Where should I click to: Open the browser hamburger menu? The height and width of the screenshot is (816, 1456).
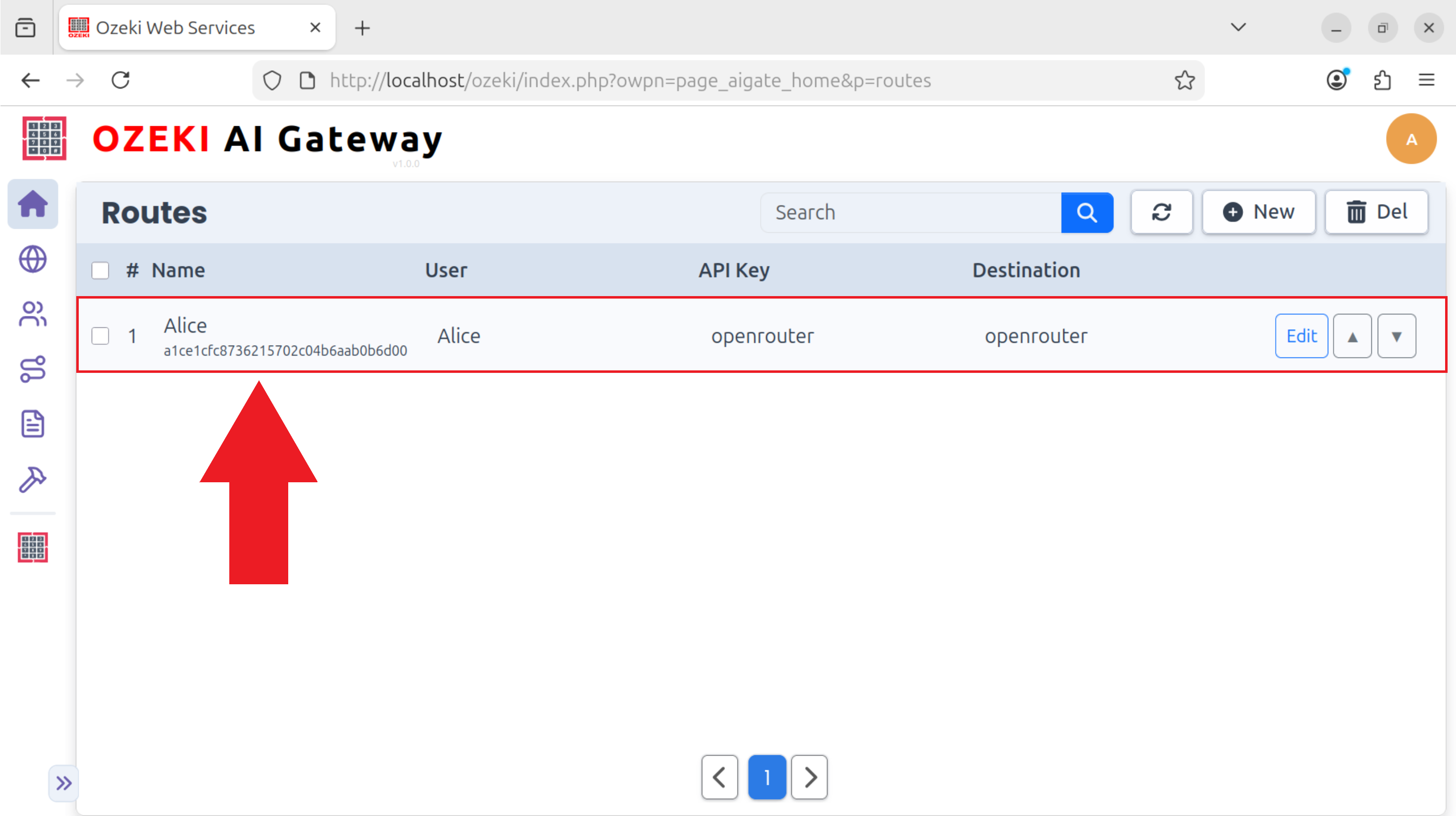click(1427, 80)
